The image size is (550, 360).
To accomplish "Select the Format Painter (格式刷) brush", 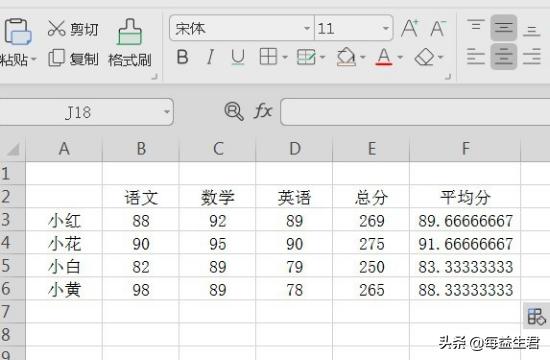I will click(x=130, y=32).
